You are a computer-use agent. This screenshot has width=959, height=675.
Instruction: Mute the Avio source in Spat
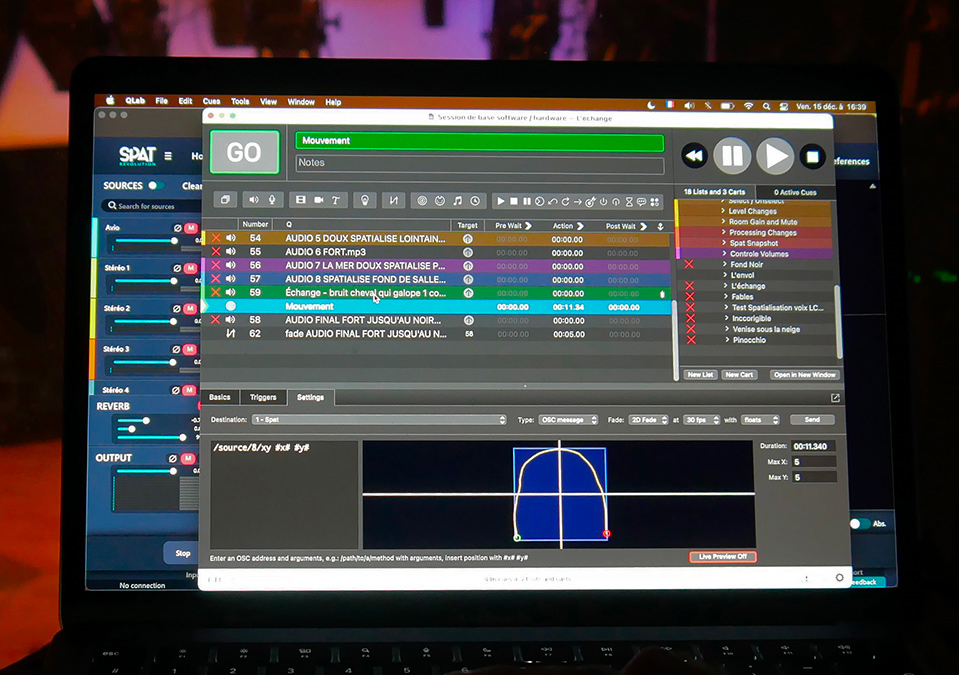click(191, 228)
